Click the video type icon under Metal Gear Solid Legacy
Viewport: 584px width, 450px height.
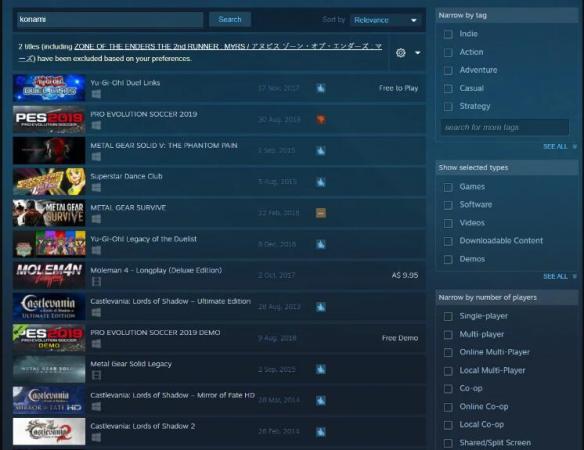(x=96, y=375)
